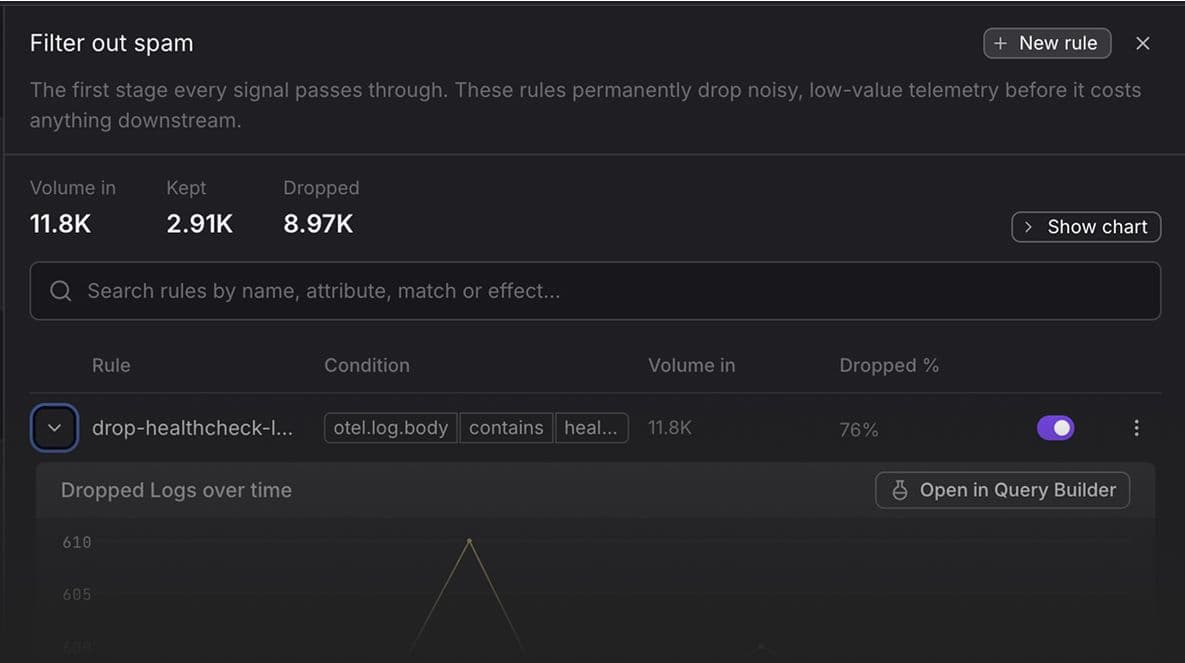Focus the Search rules input field
Screen dimensions: 1185x663
point(595,291)
